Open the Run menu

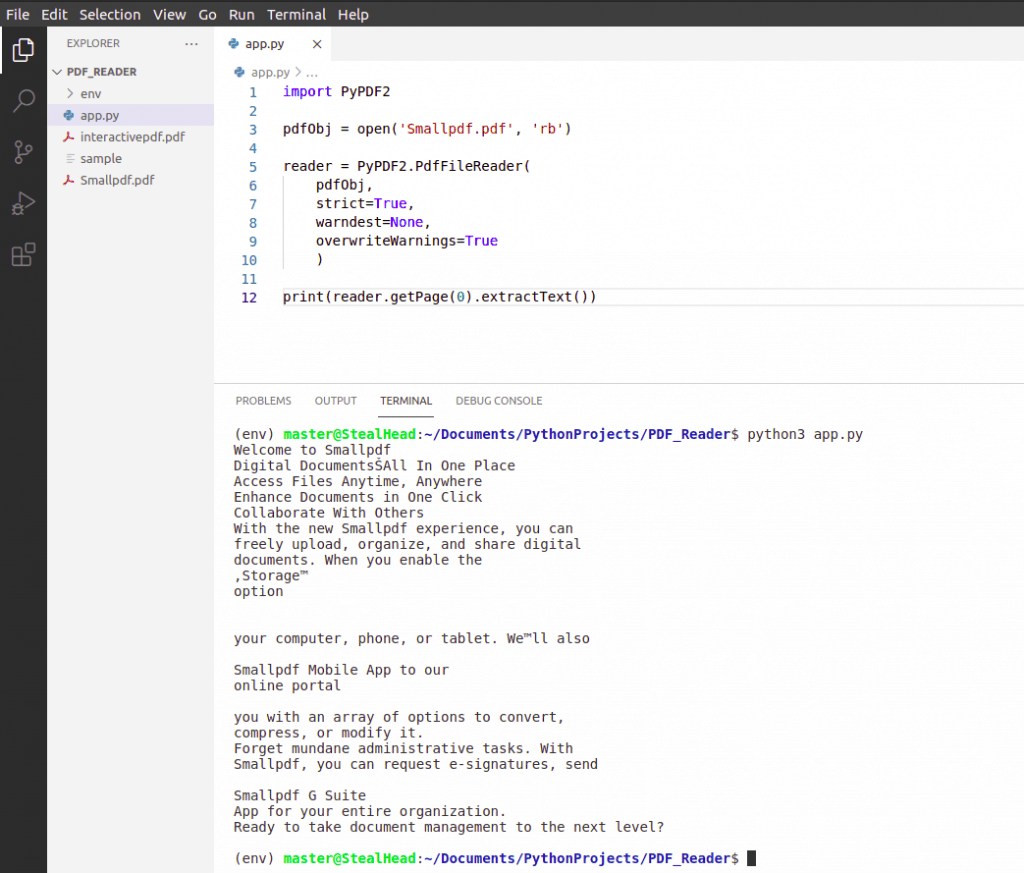[x=241, y=14]
